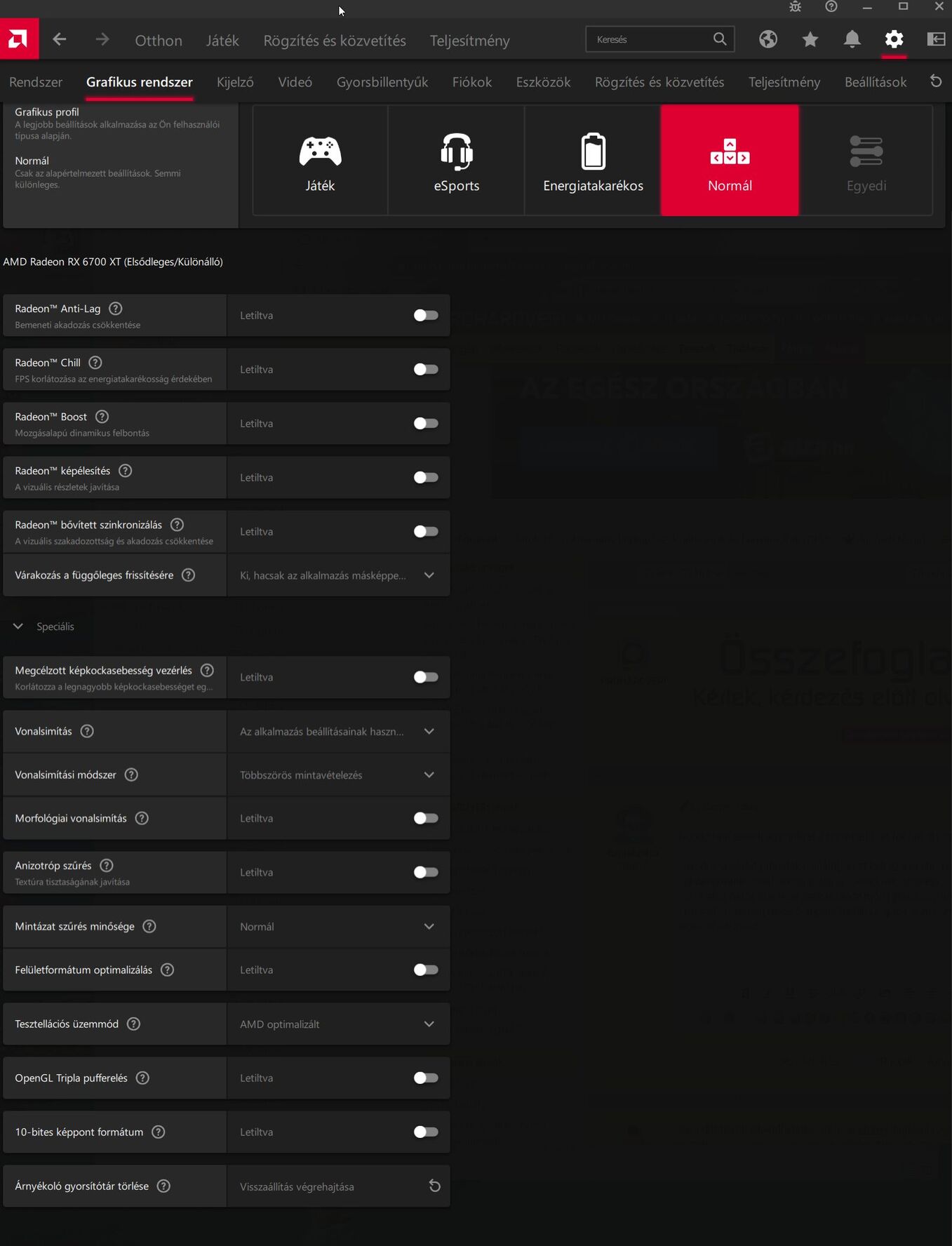Turn on Radeon képélesítés switch
952x1246 pixels.
tap(425, 477)
